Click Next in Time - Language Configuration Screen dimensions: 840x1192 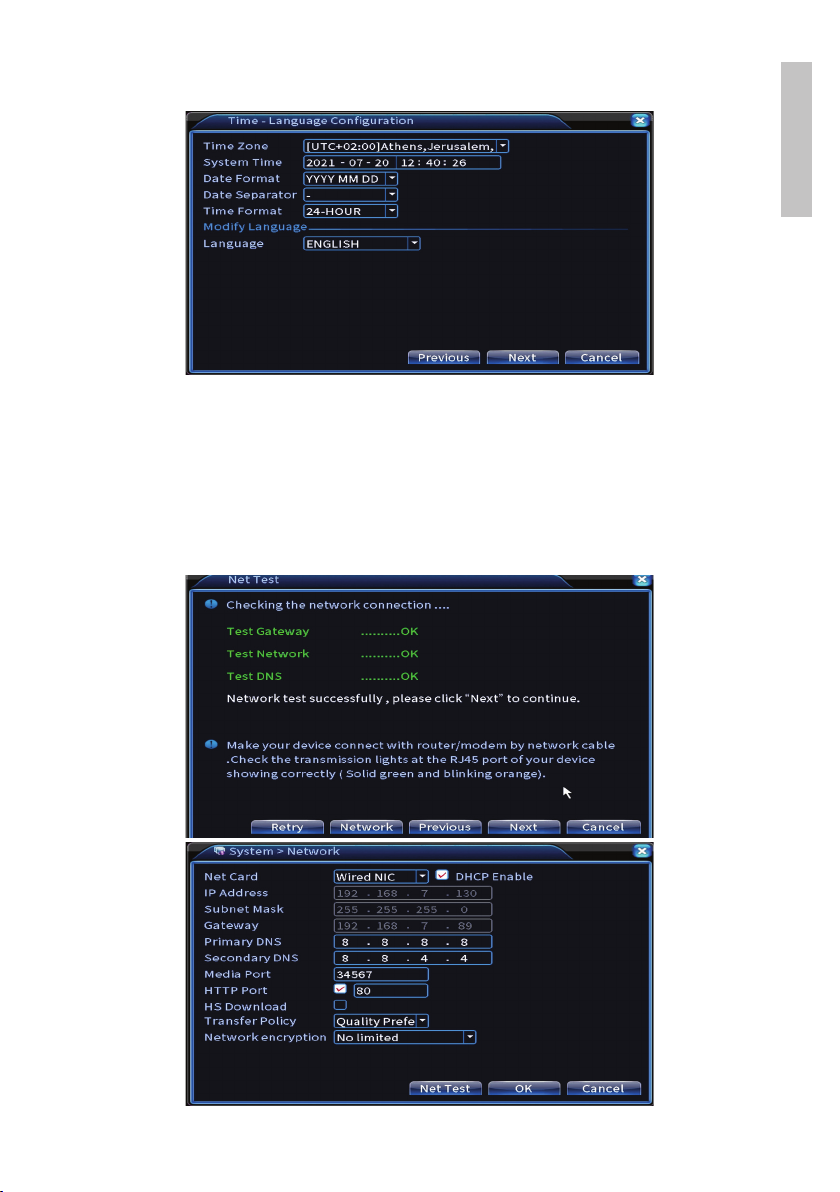pyautogui.click(x=522, y=357)
